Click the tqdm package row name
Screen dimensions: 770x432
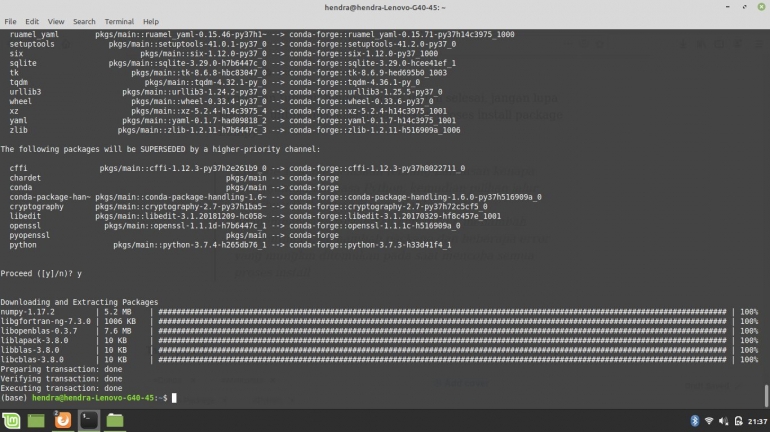[18, 82]
